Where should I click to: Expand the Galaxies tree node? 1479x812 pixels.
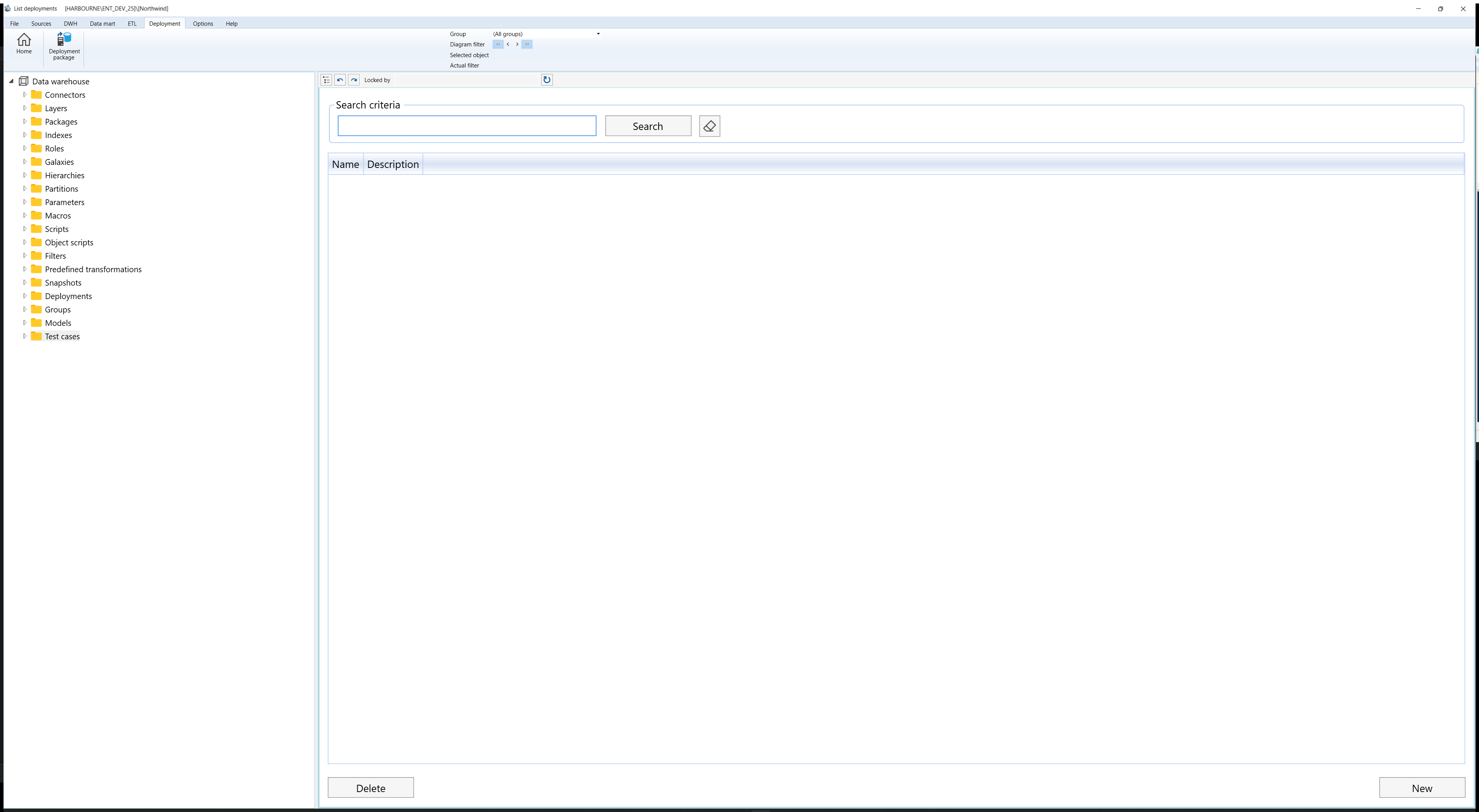[25, 161]
